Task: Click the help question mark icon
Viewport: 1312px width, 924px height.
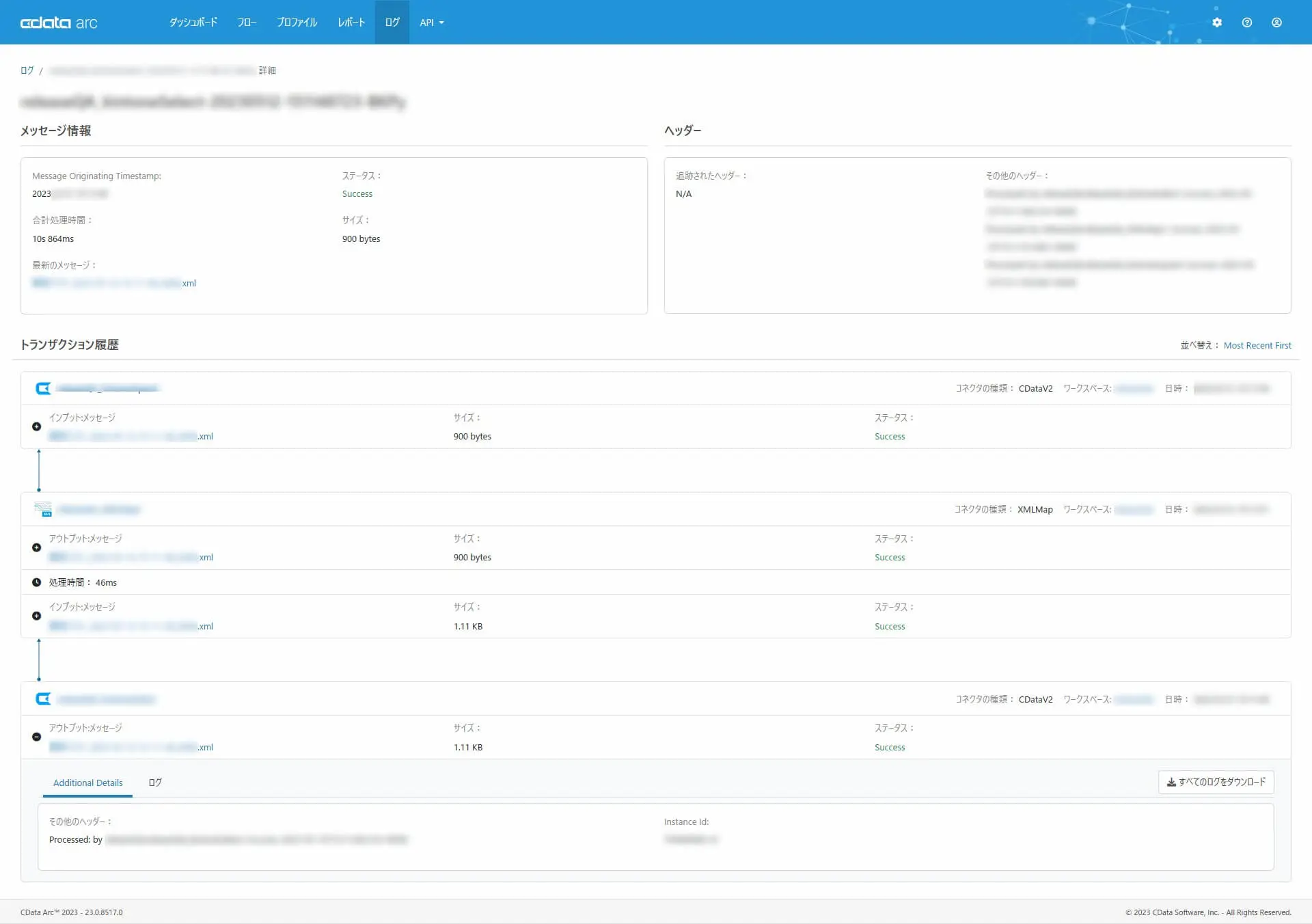Action: pyautogui.click(x=1247, y=23)
